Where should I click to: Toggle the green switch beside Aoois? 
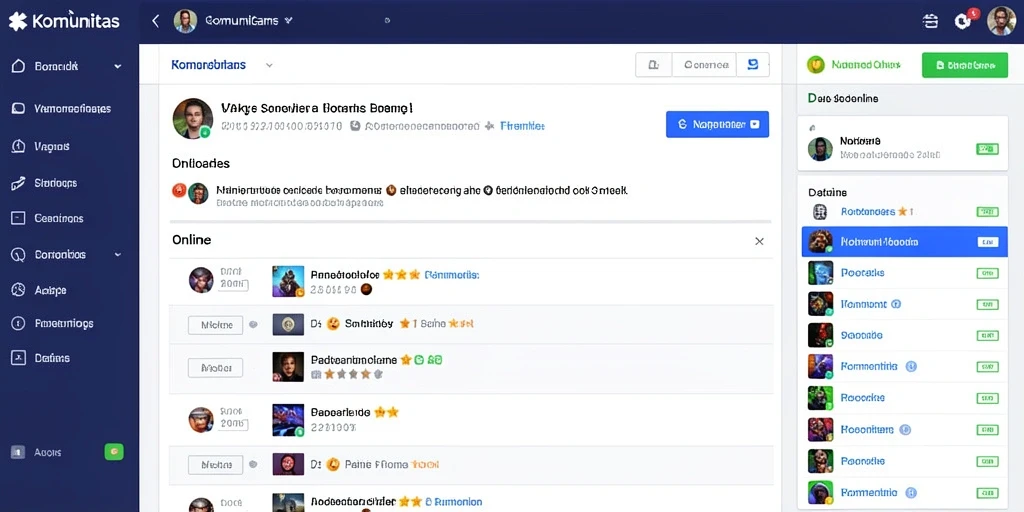coord(114,451)
